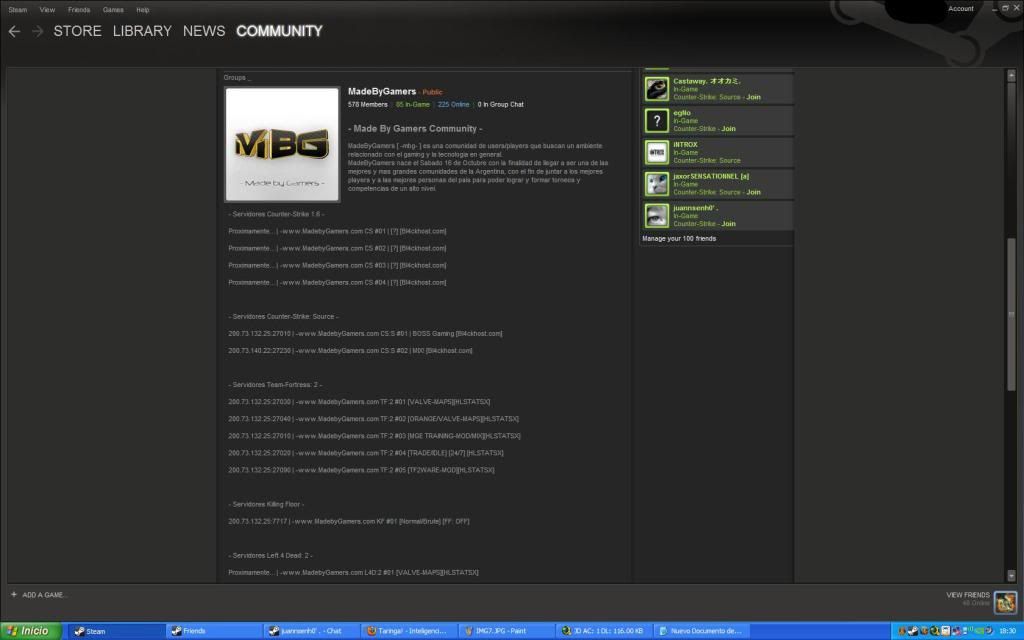Open the Games menu

pyautogui.click(x=113, y=10)
